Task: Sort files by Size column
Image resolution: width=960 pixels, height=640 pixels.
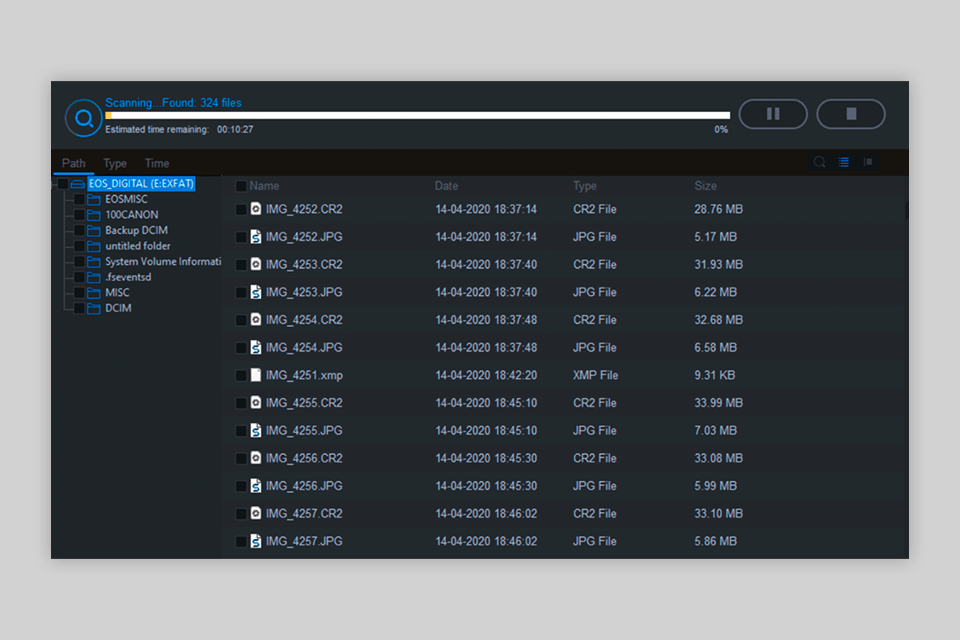Action: click(705, 186)
